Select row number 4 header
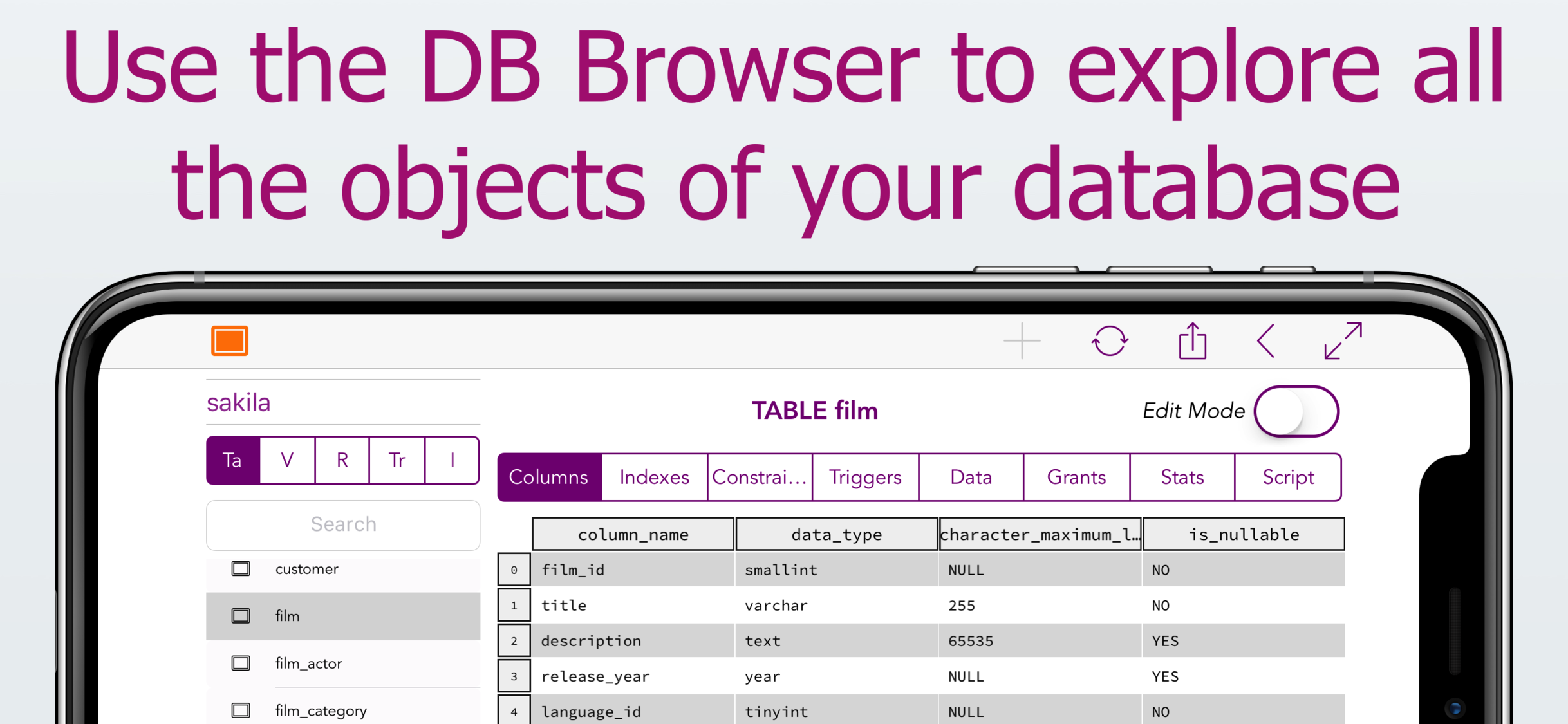The width and height of the screenshot is (1568, 724). tap(514, 710)
